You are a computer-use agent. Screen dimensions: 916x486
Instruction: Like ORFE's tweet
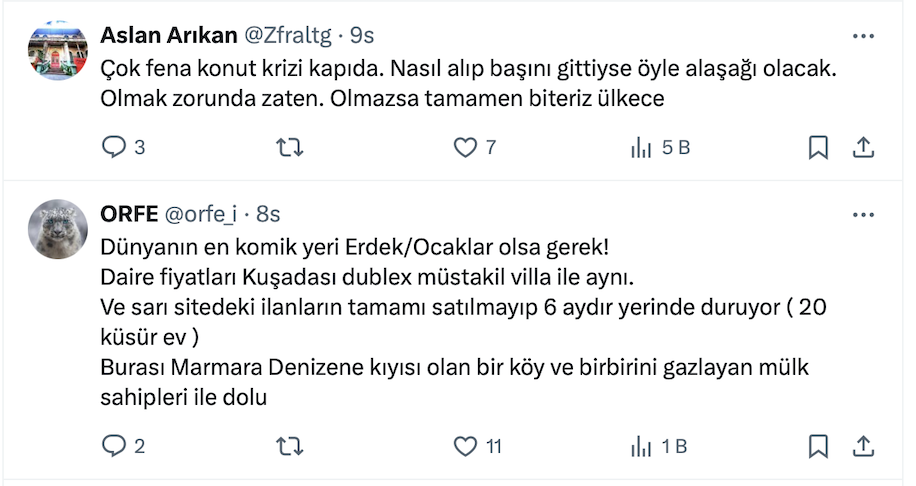465,446
